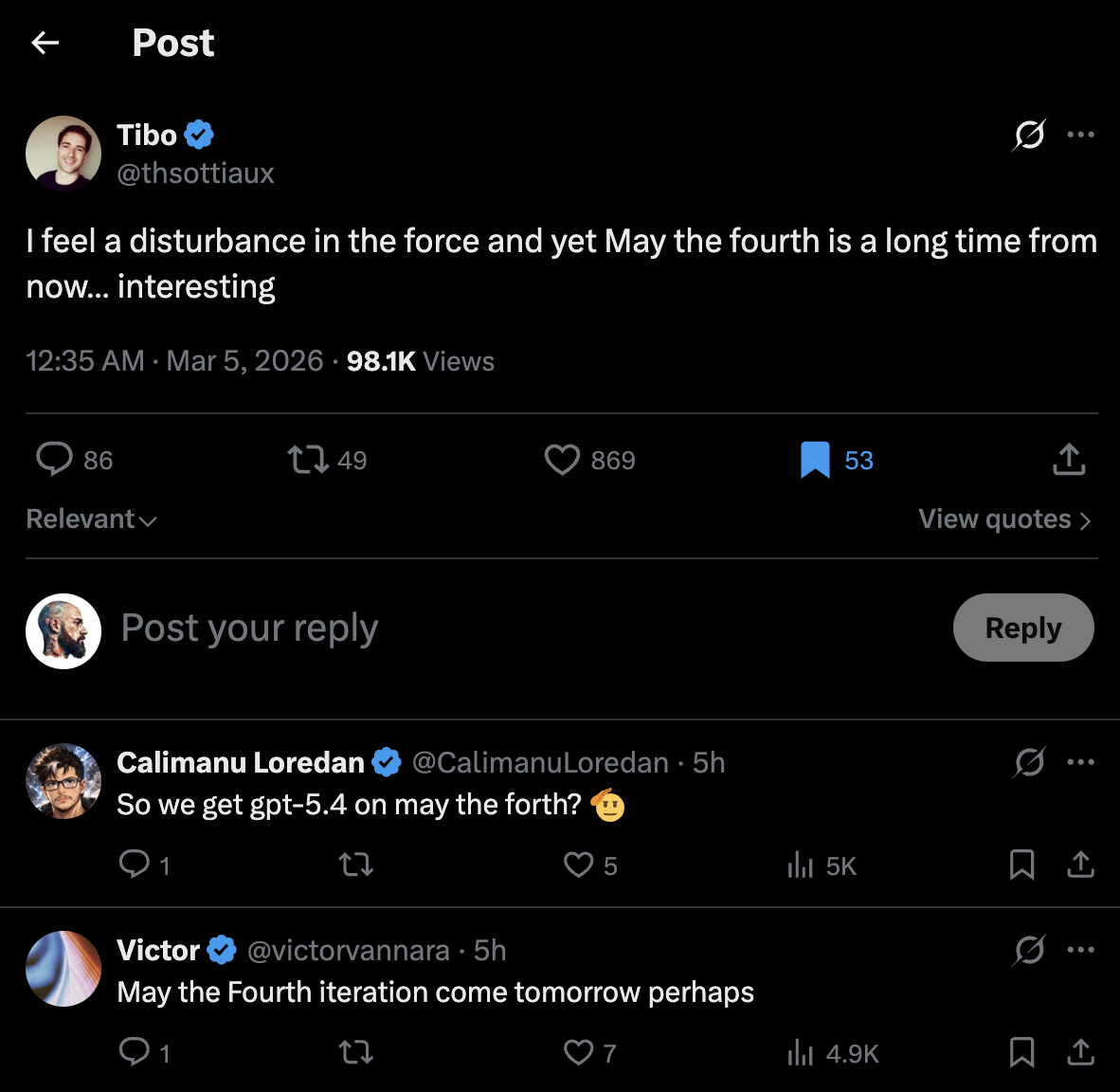
Task: Expand View quotes
Action: coord(1004,519)
